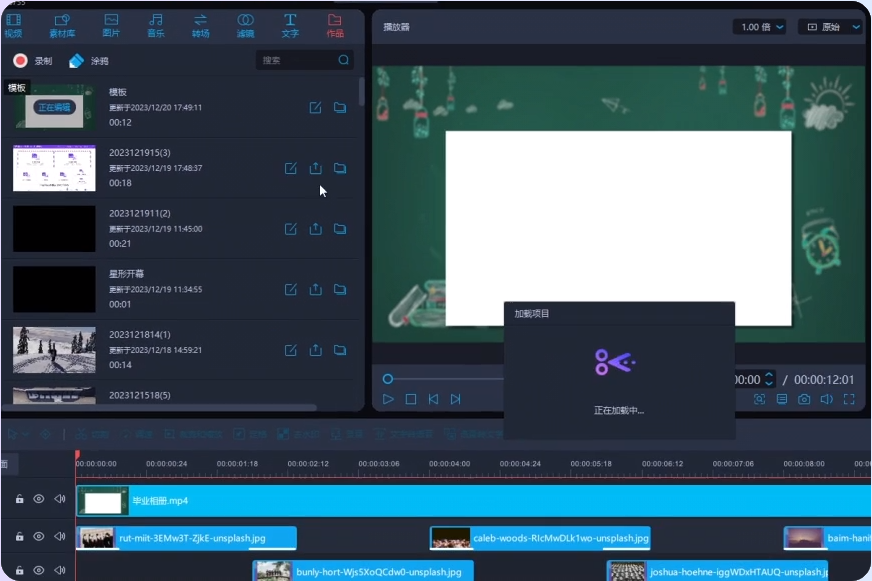Go to the next frame
872x581 pixels.
455,399
